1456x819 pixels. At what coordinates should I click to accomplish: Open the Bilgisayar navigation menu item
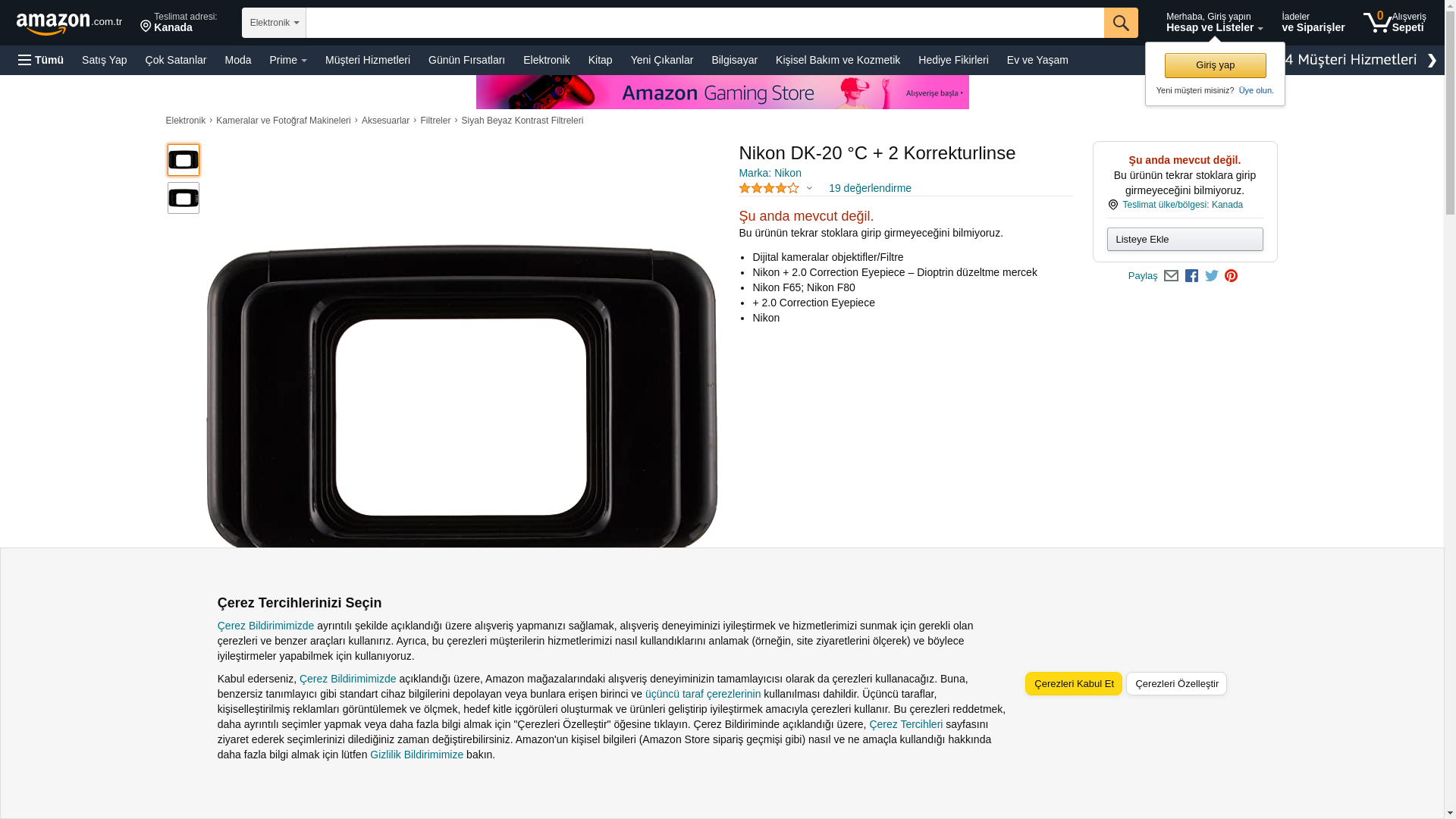734,60
